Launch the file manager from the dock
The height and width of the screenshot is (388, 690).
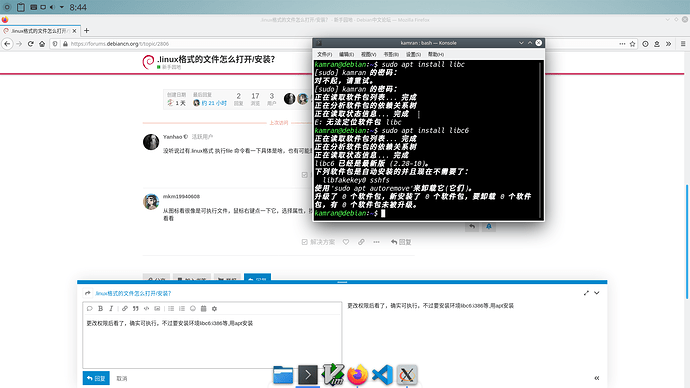pyautogui.click(x=283, y=375)
